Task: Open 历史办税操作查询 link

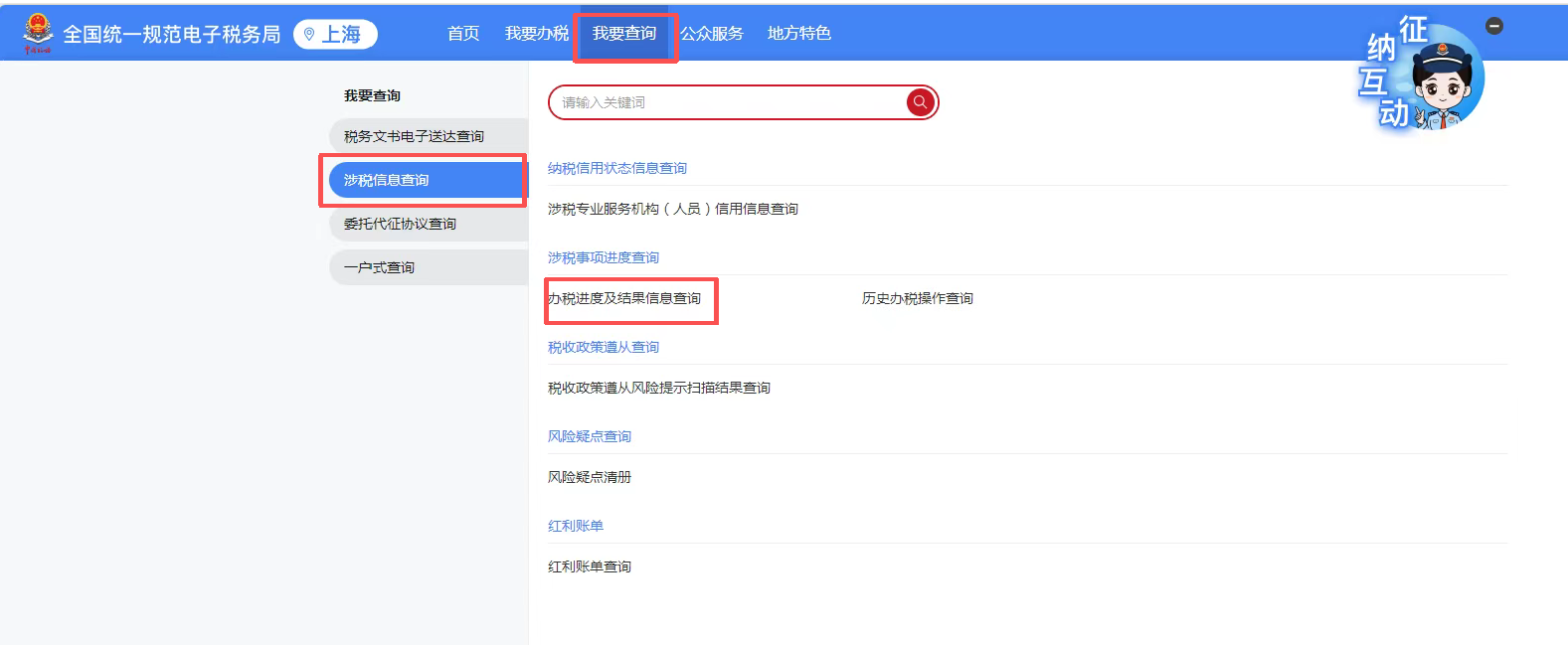Action: [x=917, y=298]
